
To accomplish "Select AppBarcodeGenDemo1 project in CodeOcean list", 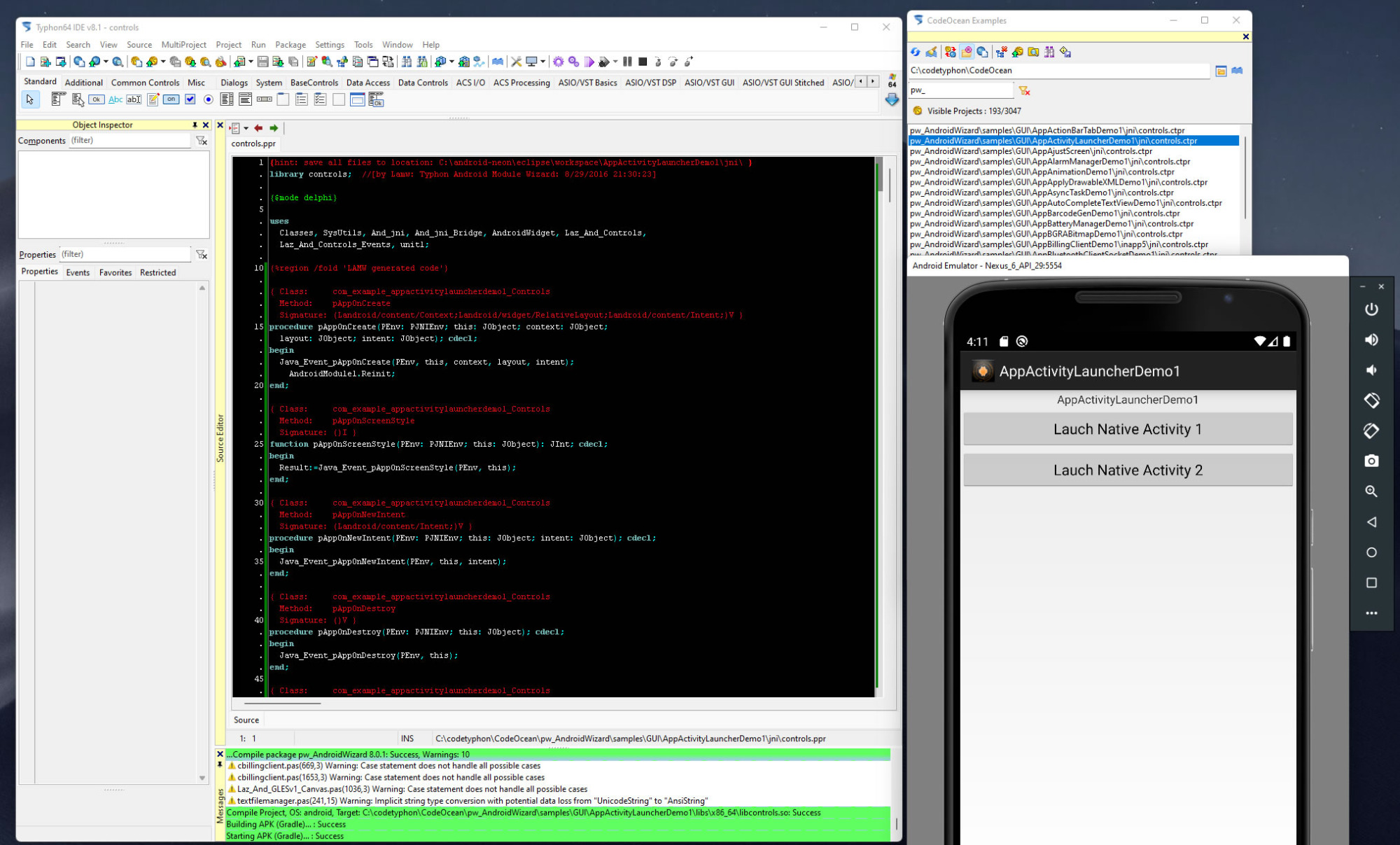I will coord(1044,214).
